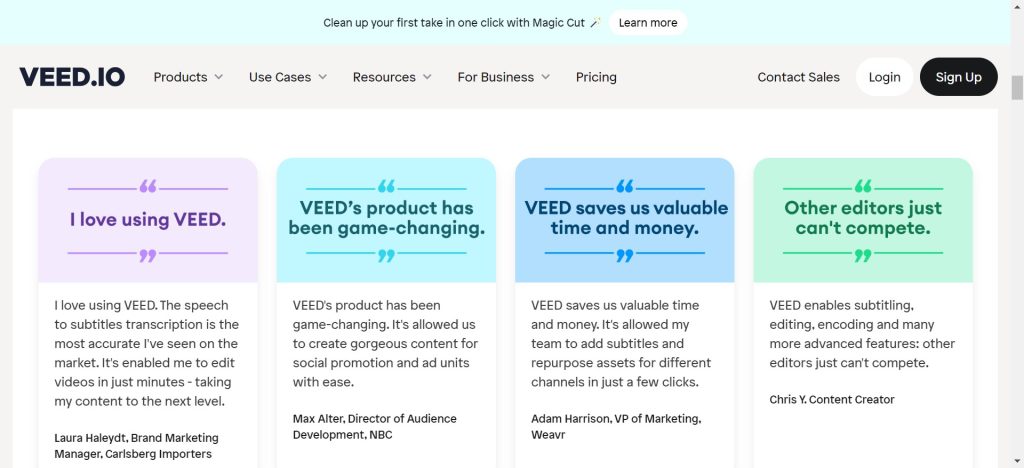Click the purple closing quote mark icon
The image size is (1024, 468).
[148, 256]
